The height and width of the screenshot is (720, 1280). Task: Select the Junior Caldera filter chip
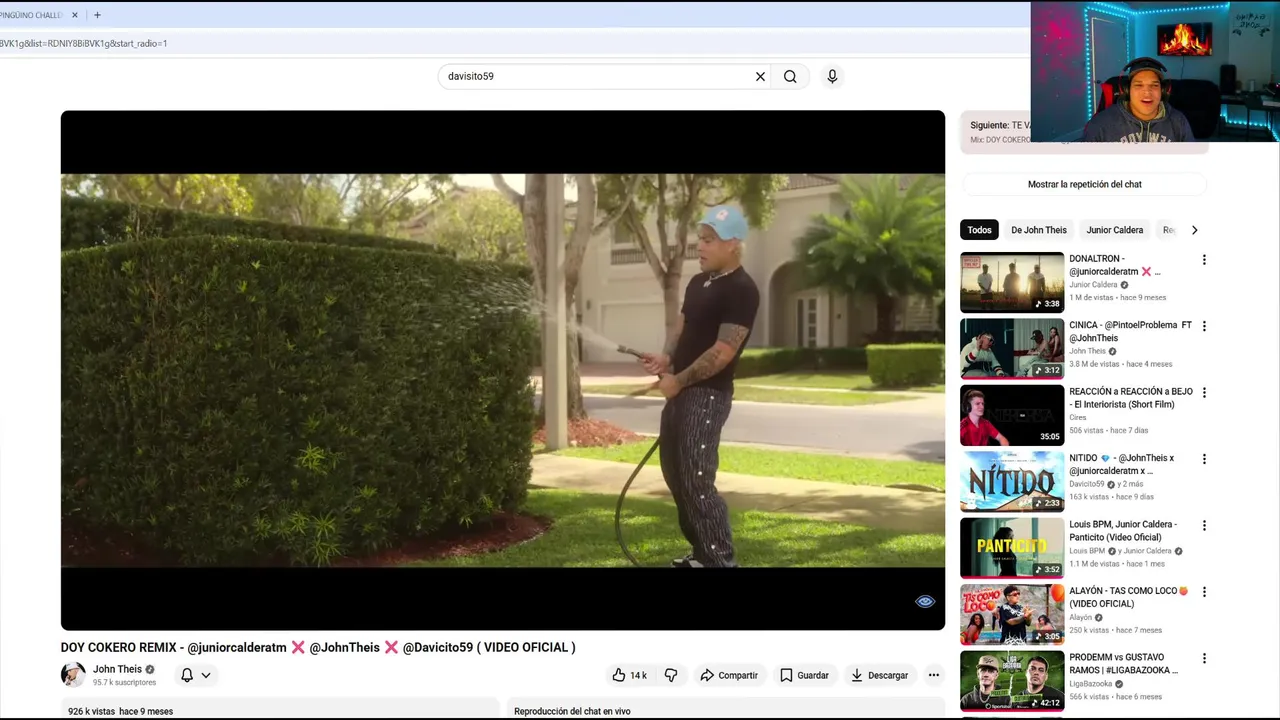click(1114, 230)
